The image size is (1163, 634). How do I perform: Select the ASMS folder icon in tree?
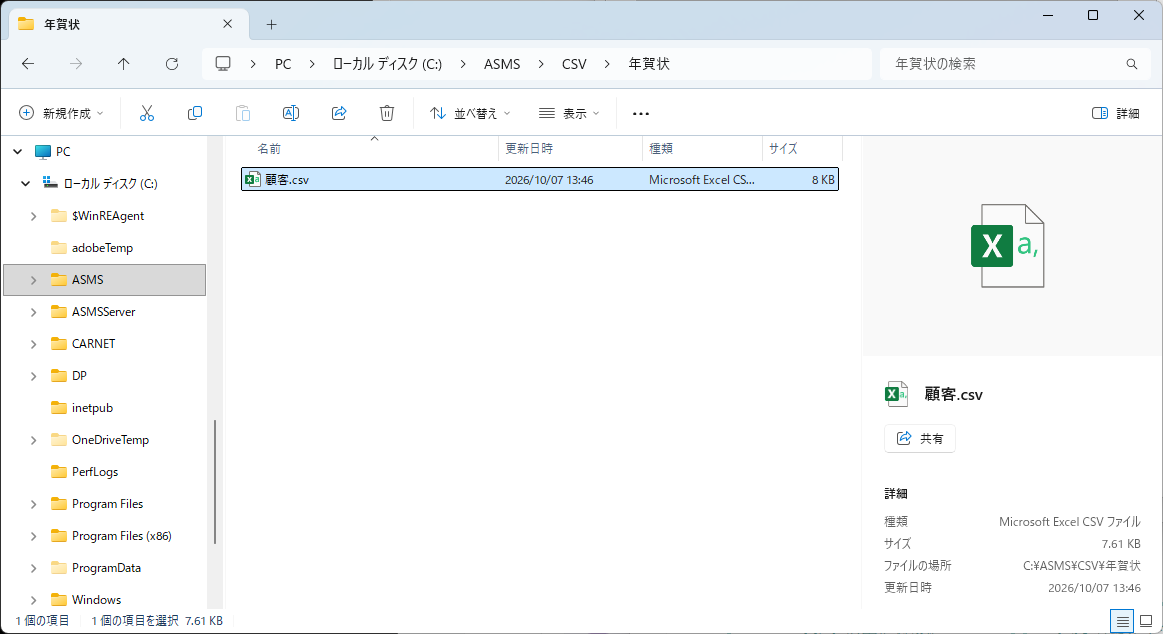click(59, 280)
